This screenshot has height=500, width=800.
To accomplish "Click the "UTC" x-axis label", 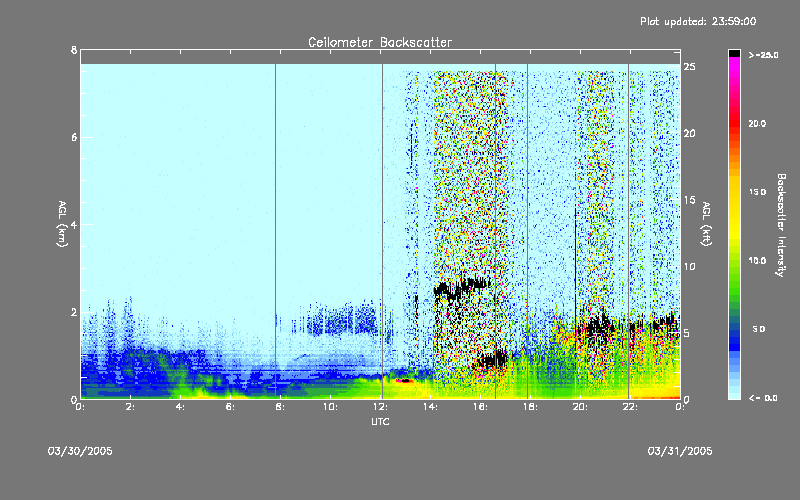I will click(x=380, y=421).
